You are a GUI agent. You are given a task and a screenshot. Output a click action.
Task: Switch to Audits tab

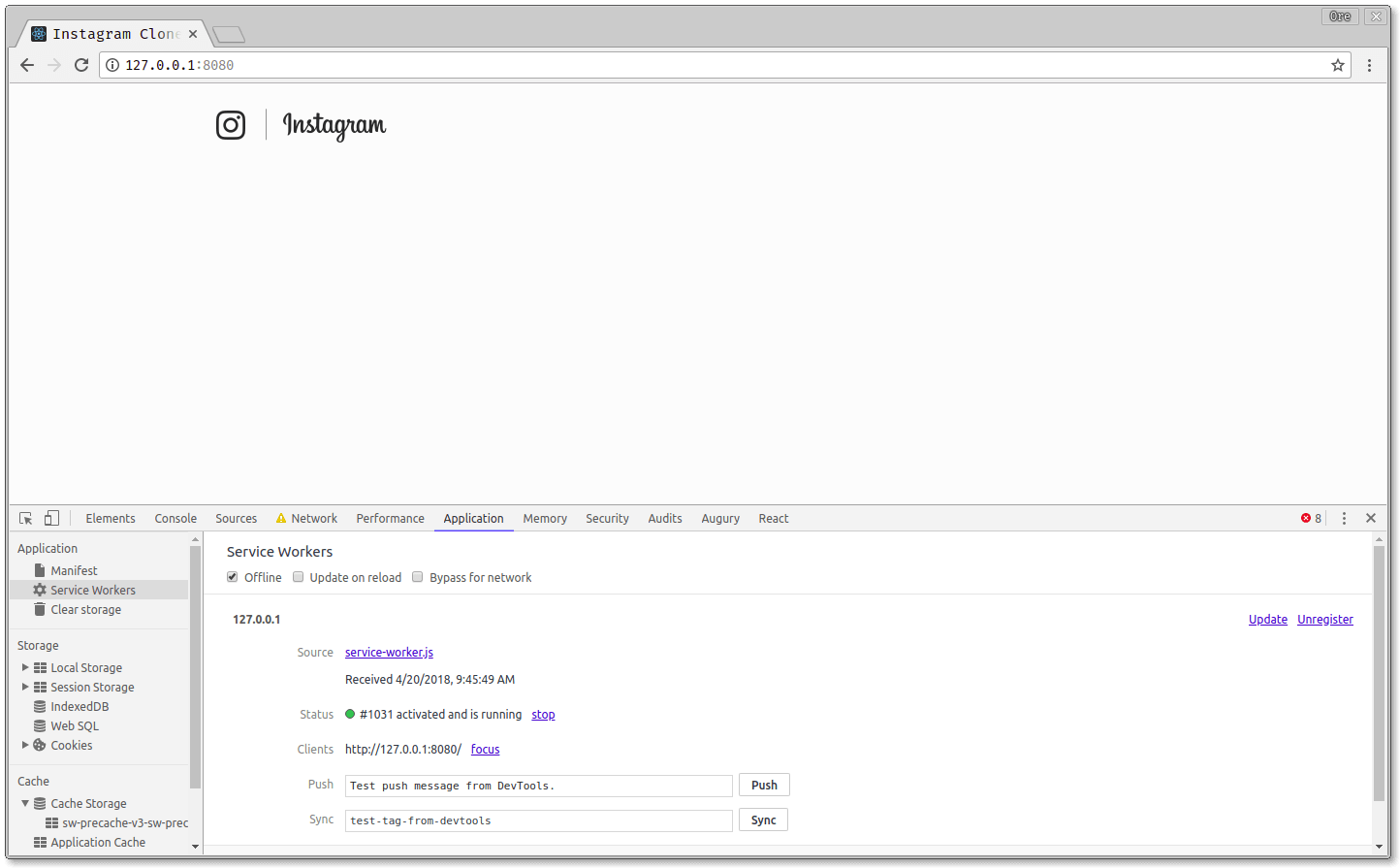[x=665, y=519]
